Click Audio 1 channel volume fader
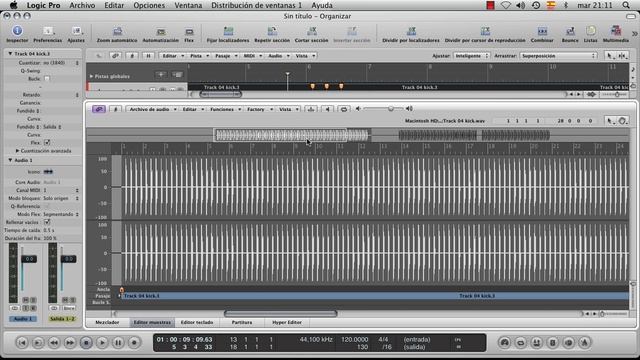This screenshot has height=360, width=640. [29, 259]
